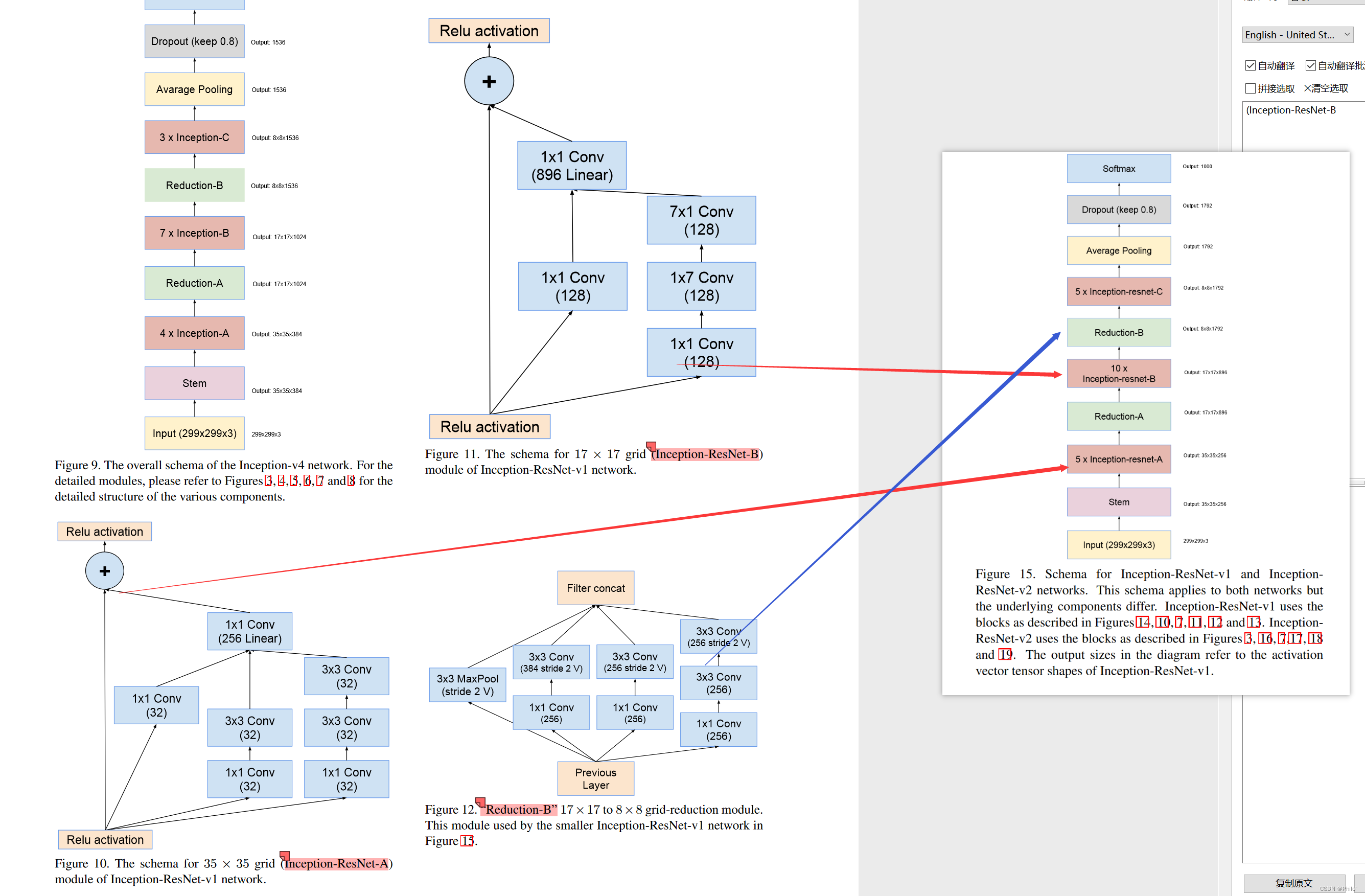Image resolution: width=1365 pixels, height=896 pixels.
Task: Uncheck the 自动翻译 checkbox
Action: point(1251,65)
